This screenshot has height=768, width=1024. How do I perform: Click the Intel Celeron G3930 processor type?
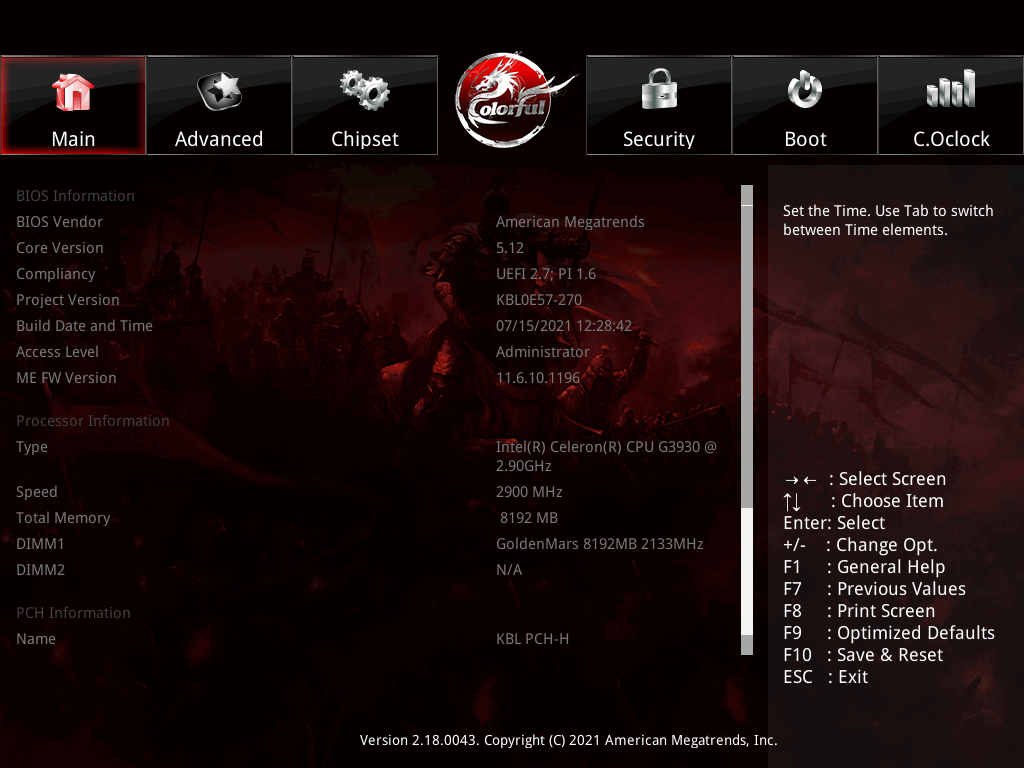click(606, 456)
